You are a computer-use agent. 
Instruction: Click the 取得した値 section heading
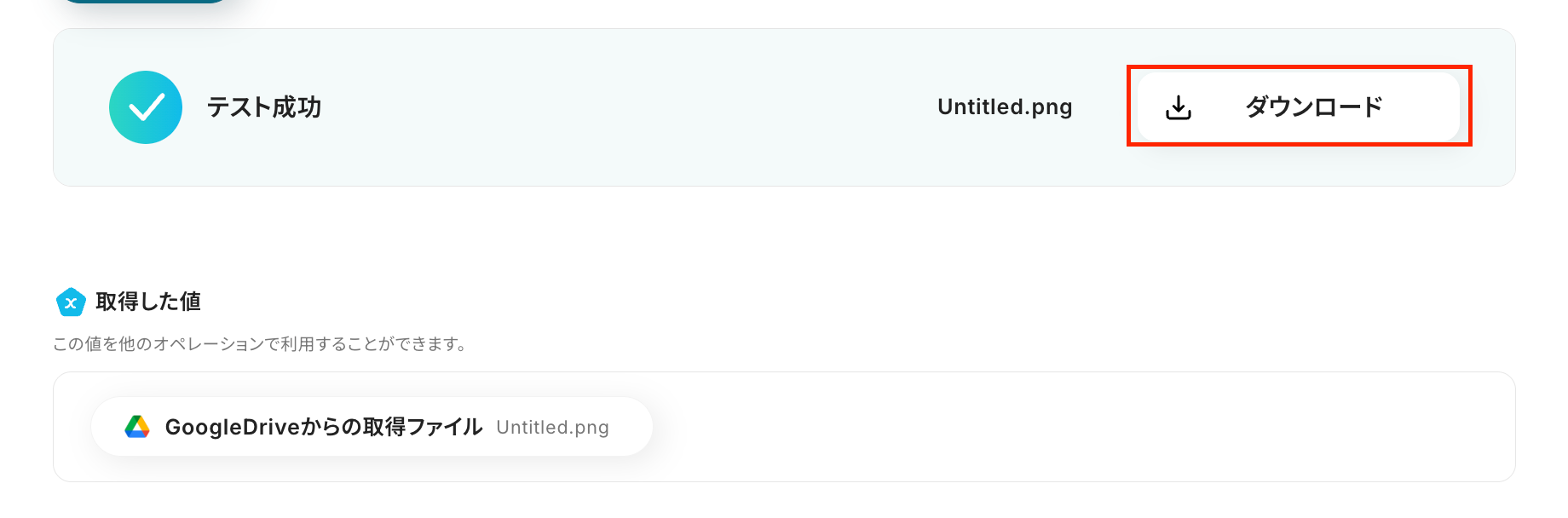(x=148, y=302)
